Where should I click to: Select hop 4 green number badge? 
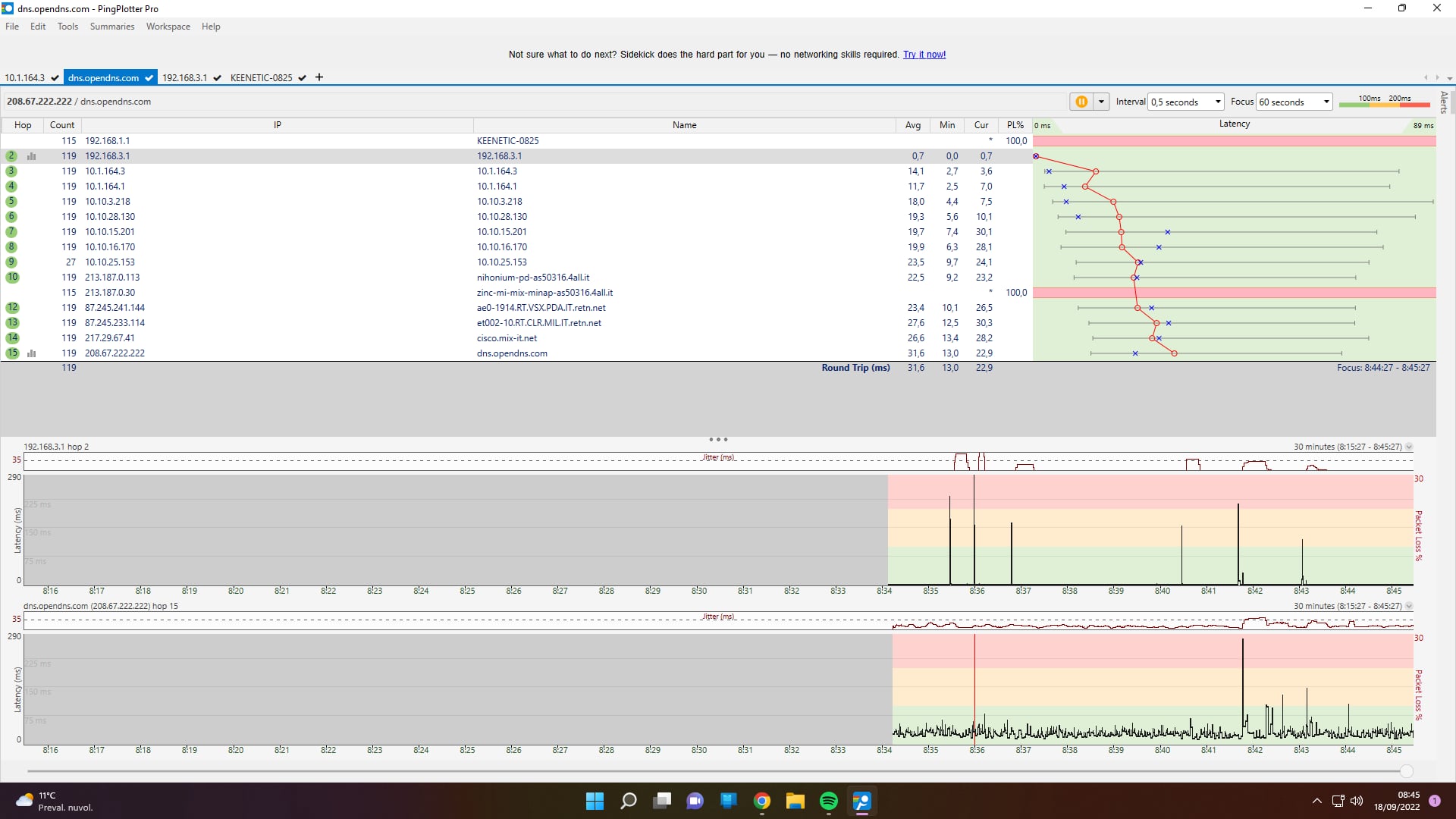click(11, 187)
